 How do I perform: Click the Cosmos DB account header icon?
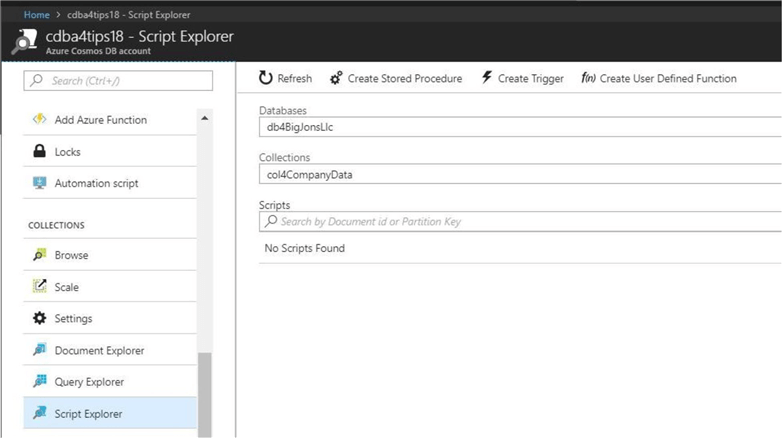point(24,41)
